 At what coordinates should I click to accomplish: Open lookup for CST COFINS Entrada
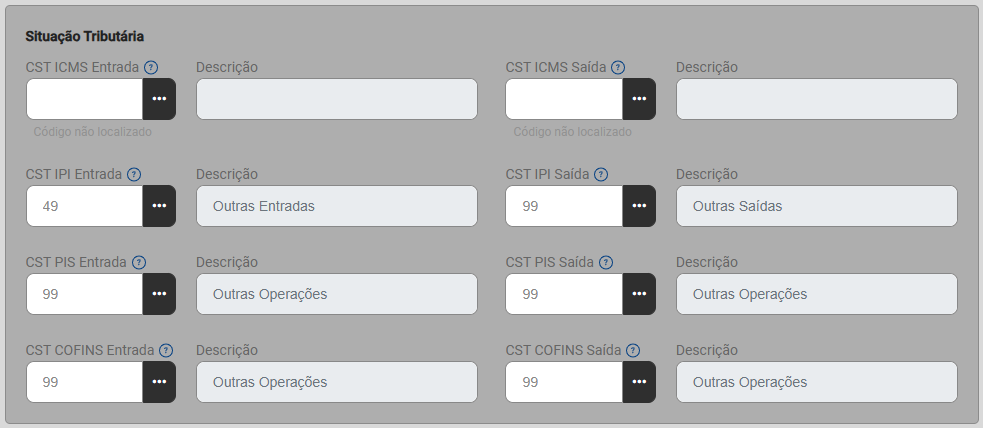[159, 382]
